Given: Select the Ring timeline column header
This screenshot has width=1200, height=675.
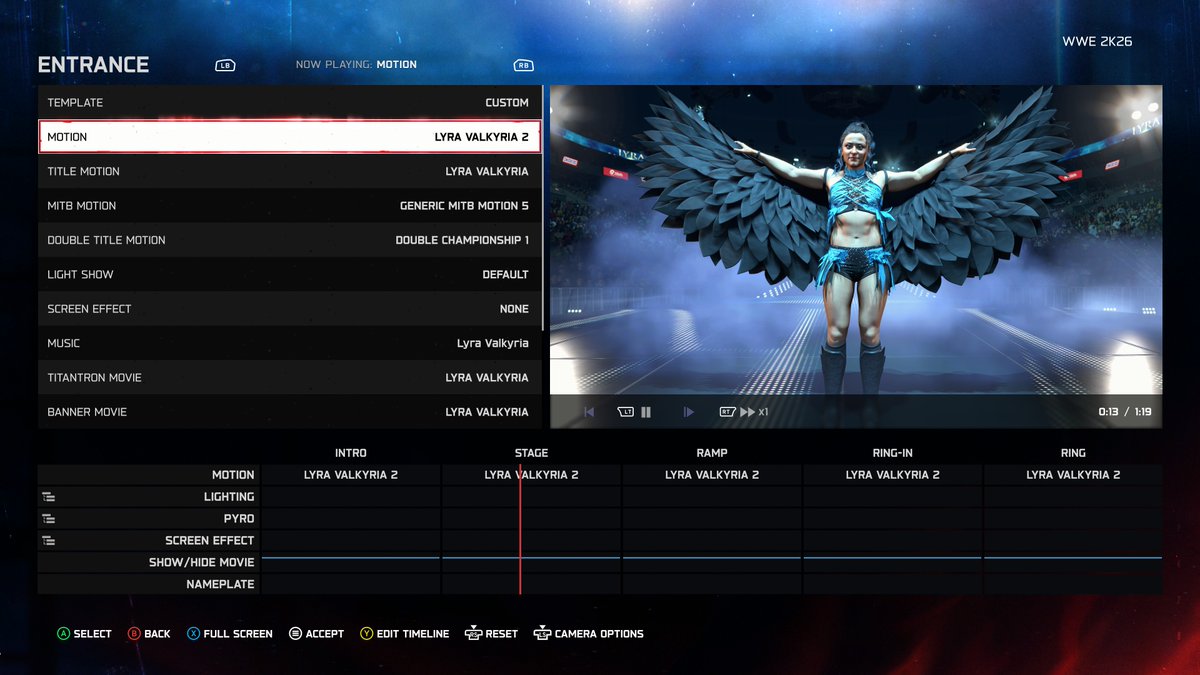Looking at the screenshot, I should (1073, 453).
